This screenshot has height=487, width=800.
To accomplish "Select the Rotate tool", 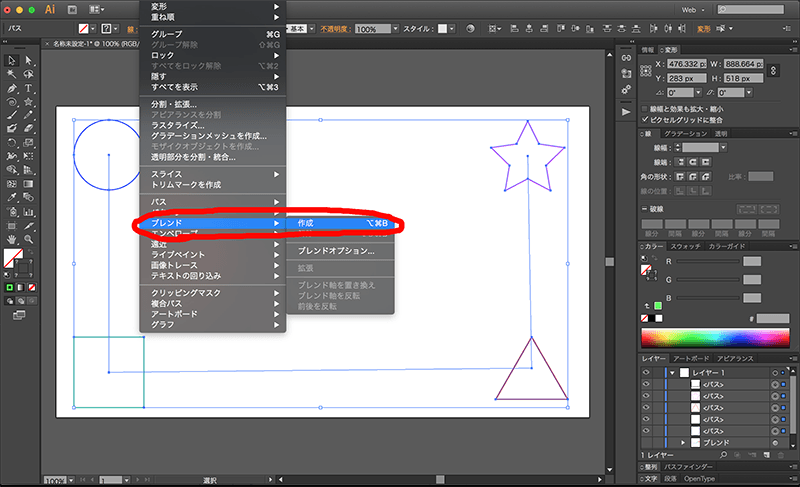I will [12, 142].
